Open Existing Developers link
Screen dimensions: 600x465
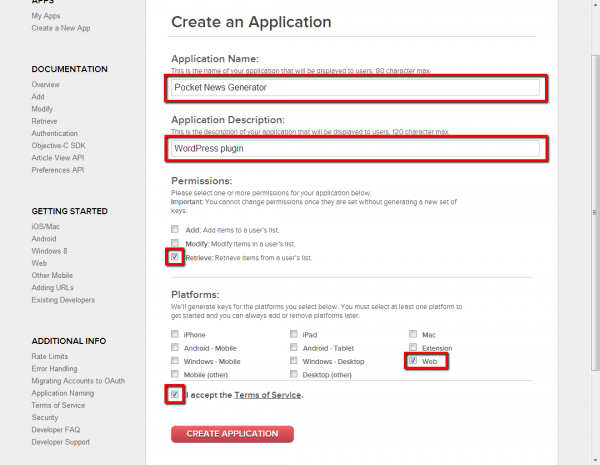coord(63,300)
